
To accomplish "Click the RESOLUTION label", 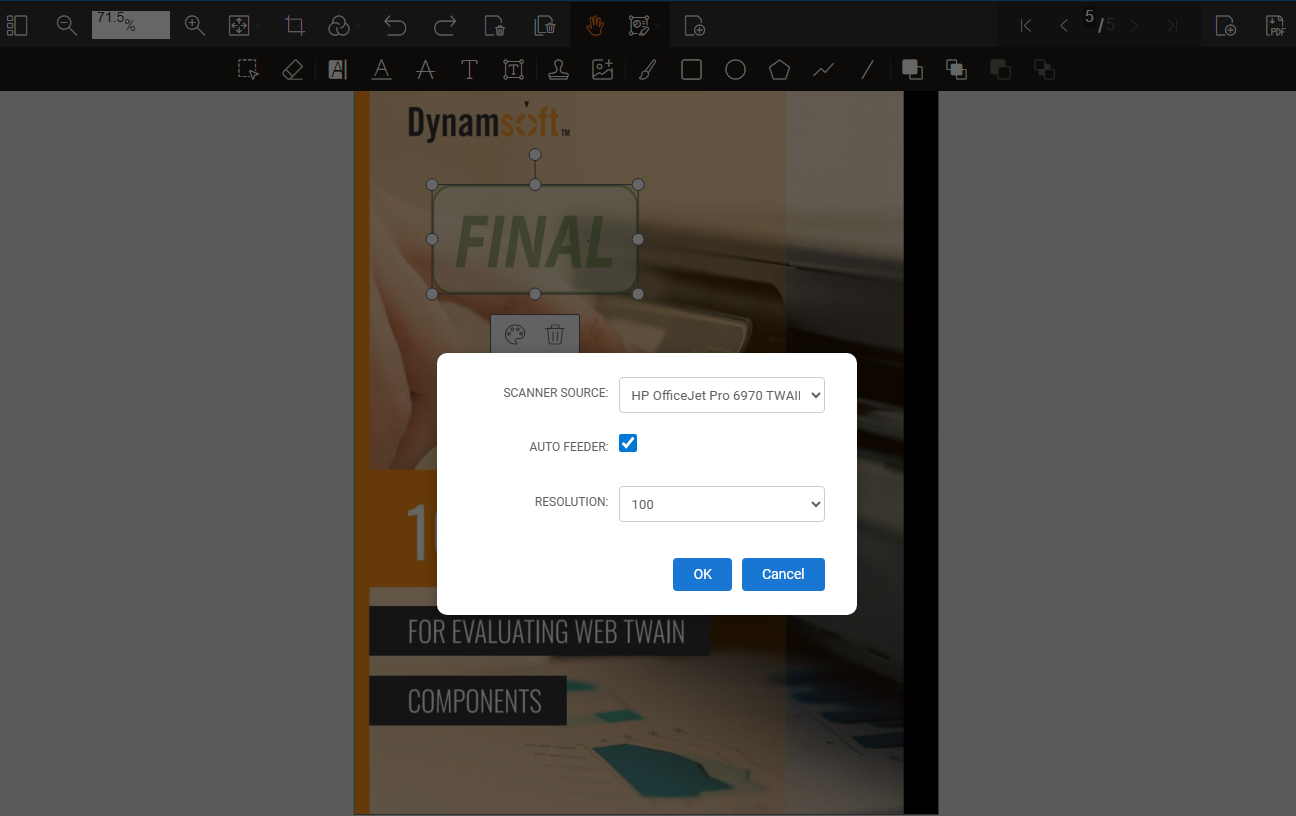I will [571, 501].
